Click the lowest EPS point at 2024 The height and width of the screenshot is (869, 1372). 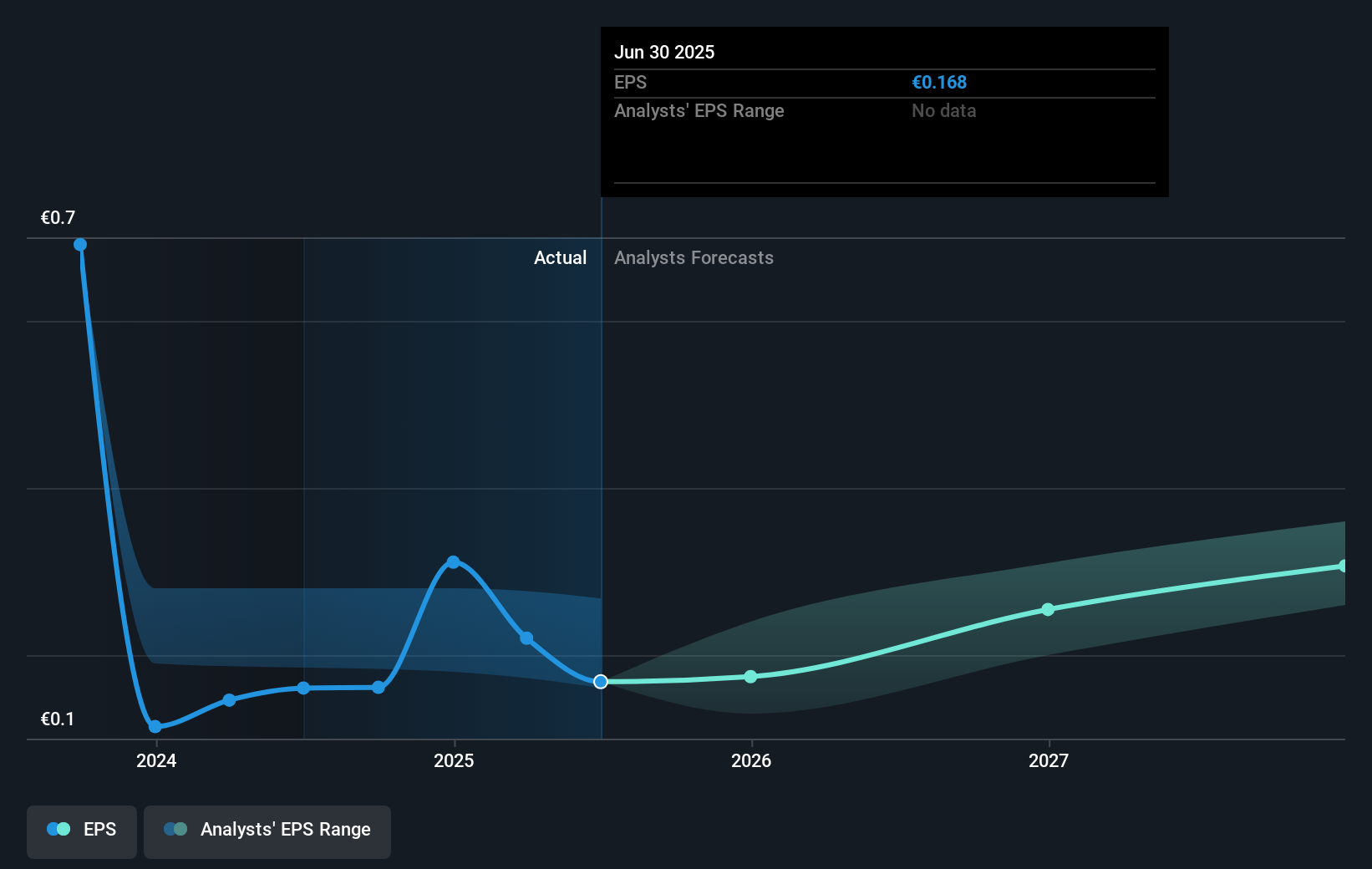coord(155,727)
